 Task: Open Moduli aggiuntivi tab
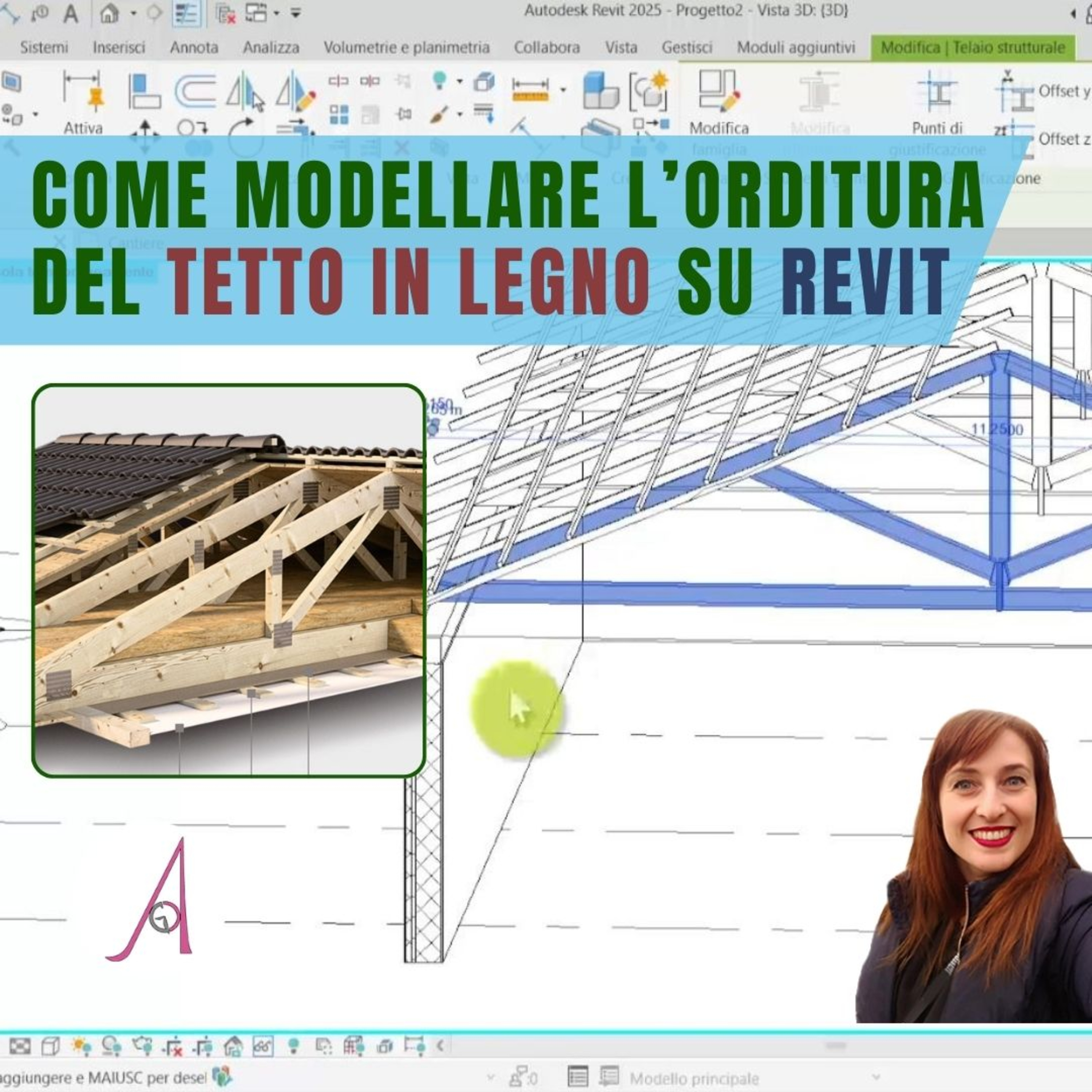point(796,47)
